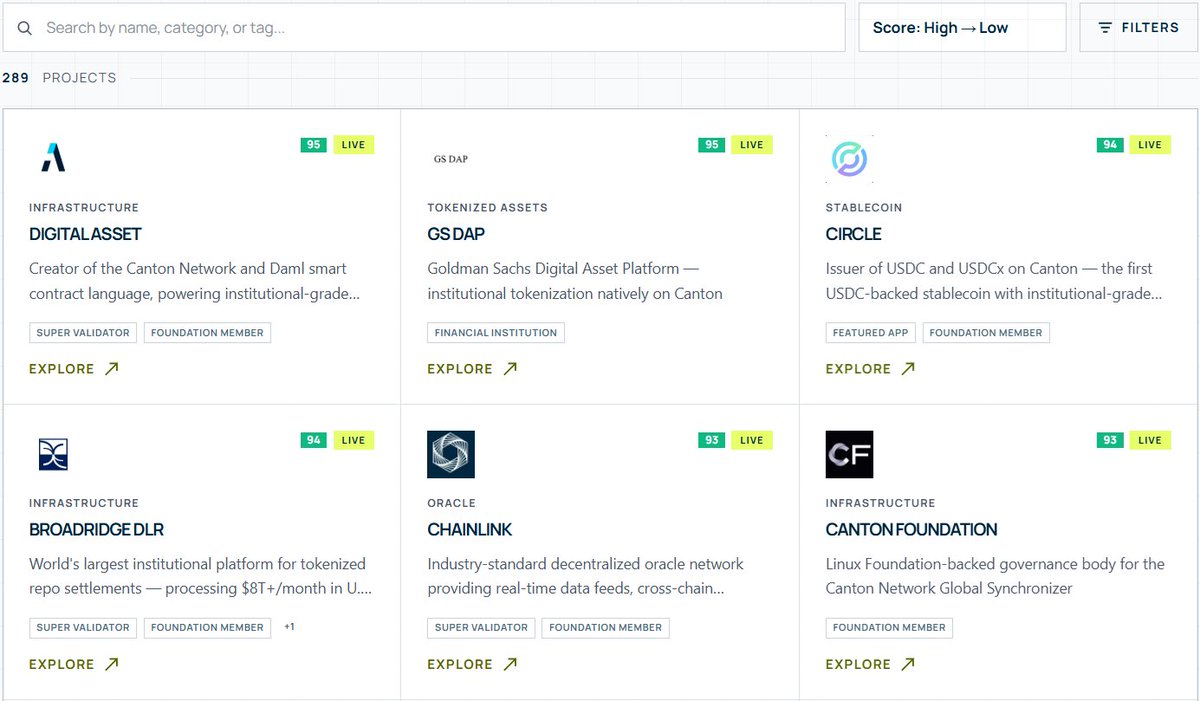Click the 93 score badge on Chainlink
The width and height of the screenshot is (1200, 701).
(712, 440)
